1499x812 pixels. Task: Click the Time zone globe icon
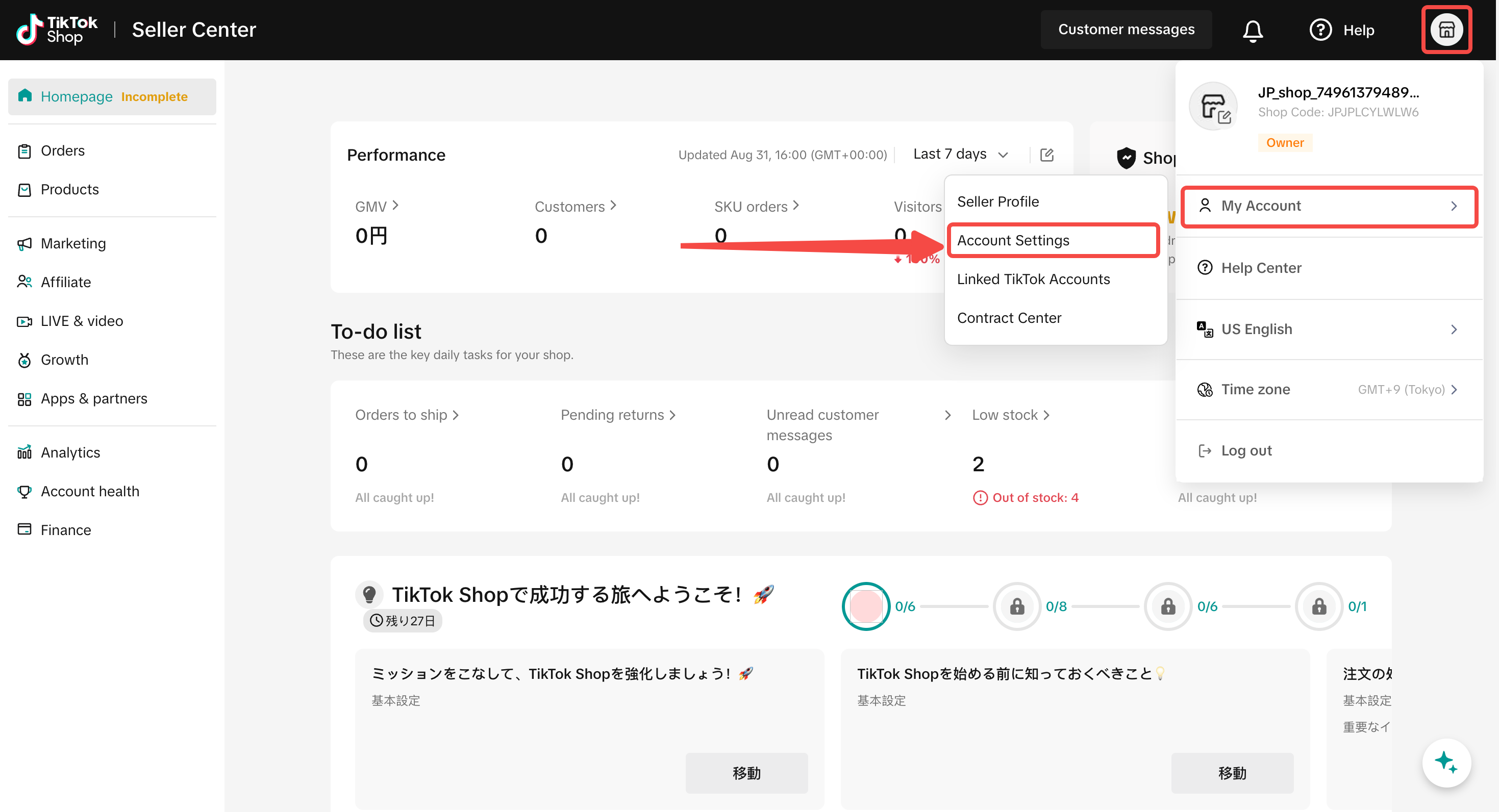[x=1205, y=389]
